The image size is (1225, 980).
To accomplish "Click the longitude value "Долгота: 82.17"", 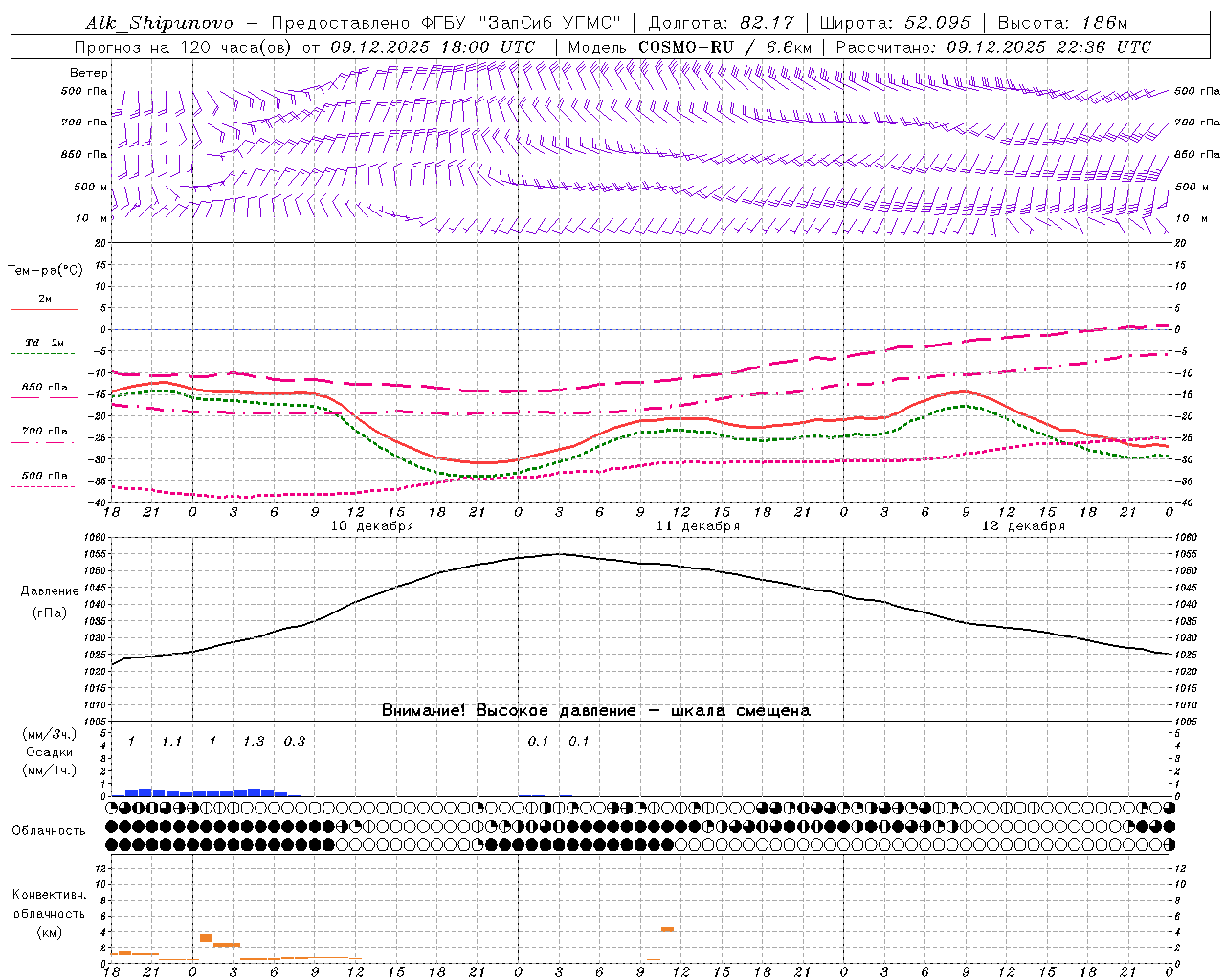I will pos(721,23).
